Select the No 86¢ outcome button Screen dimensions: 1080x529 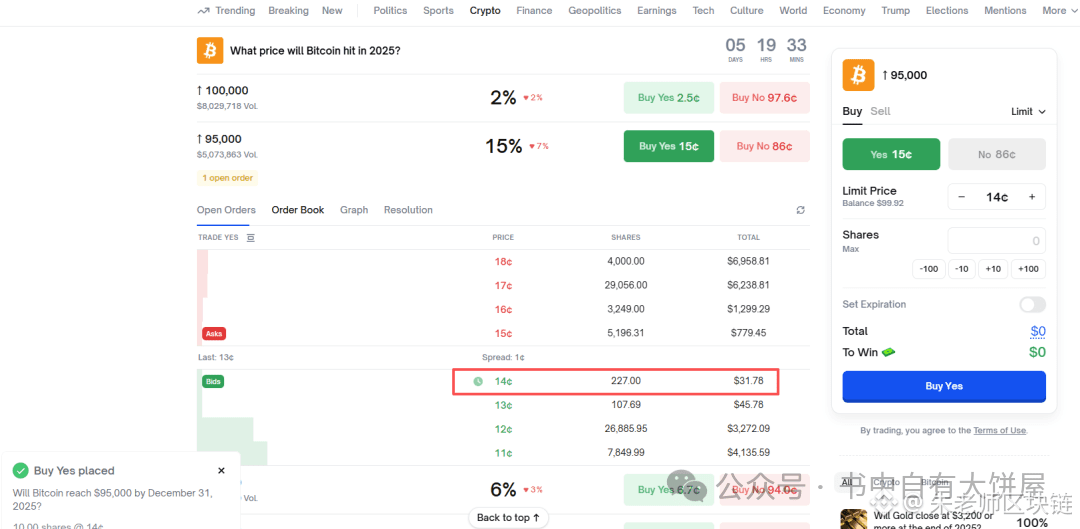click(x=997, y=154)
